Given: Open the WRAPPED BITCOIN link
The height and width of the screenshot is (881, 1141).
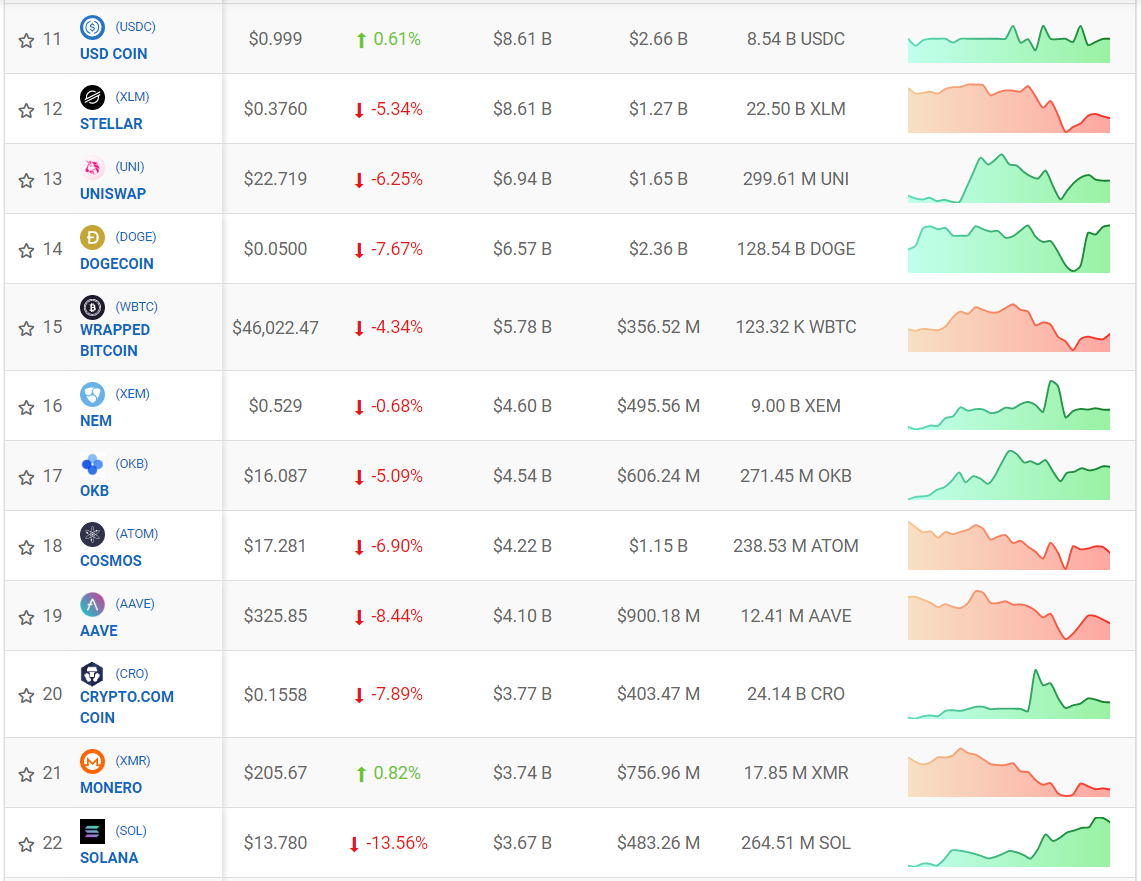Looking at the screenshot, I should [115, 340].
